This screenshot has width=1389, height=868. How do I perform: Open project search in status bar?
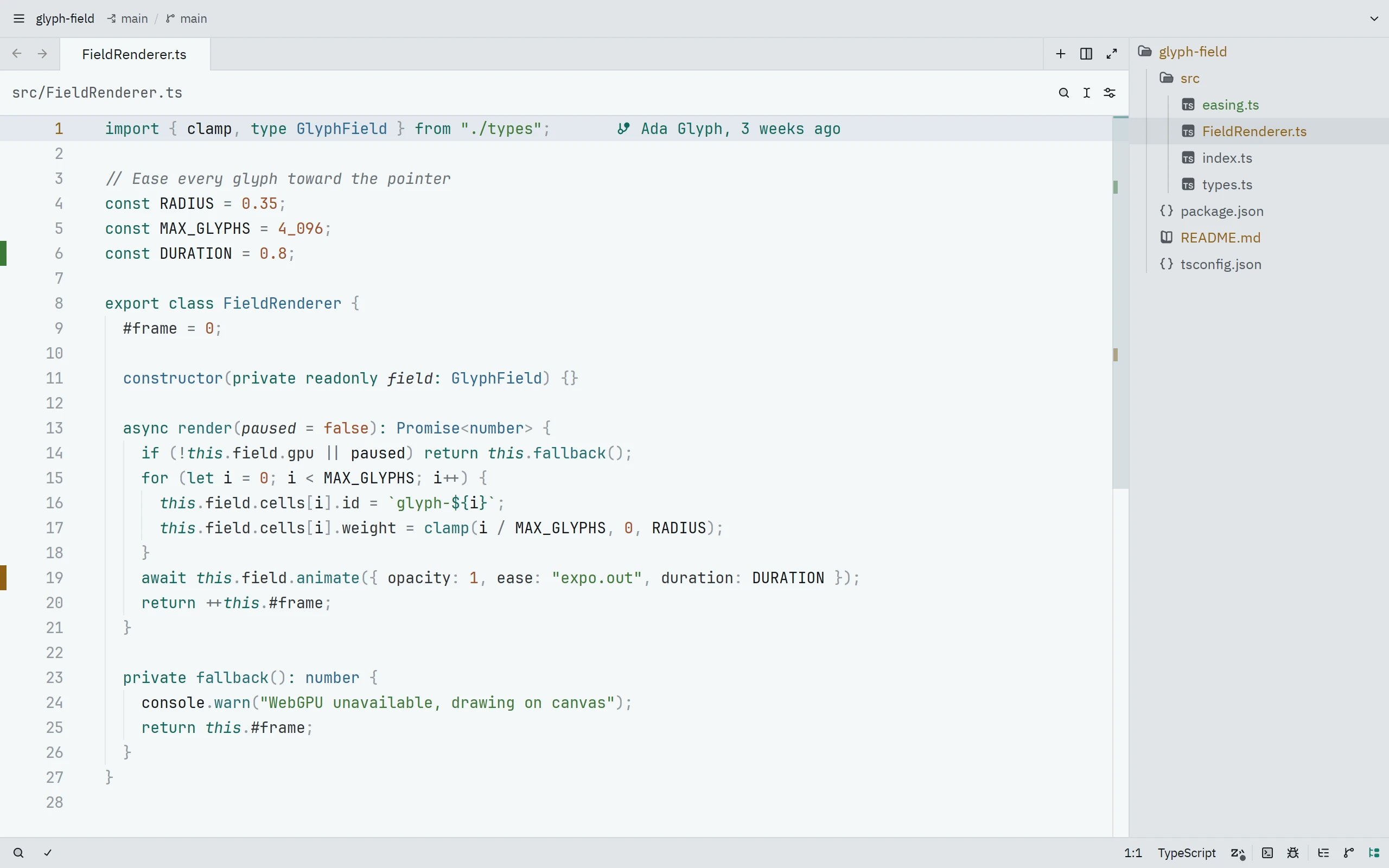pos(18,852)
